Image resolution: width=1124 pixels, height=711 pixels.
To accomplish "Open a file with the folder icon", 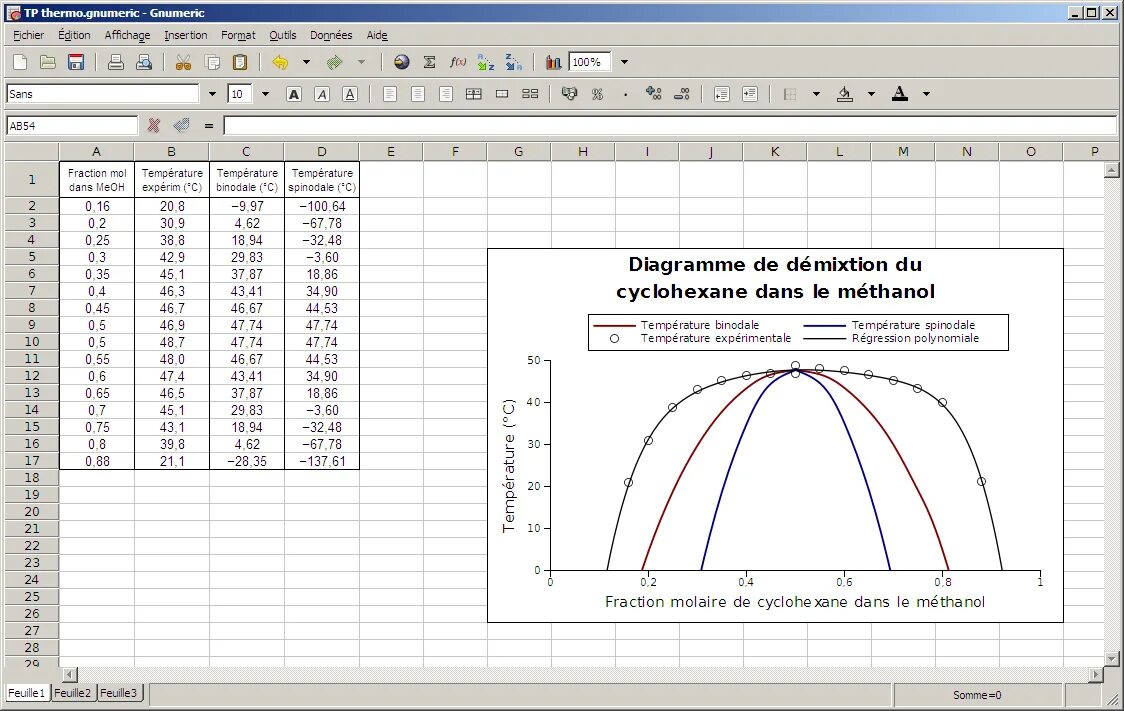I will [47, 62].
